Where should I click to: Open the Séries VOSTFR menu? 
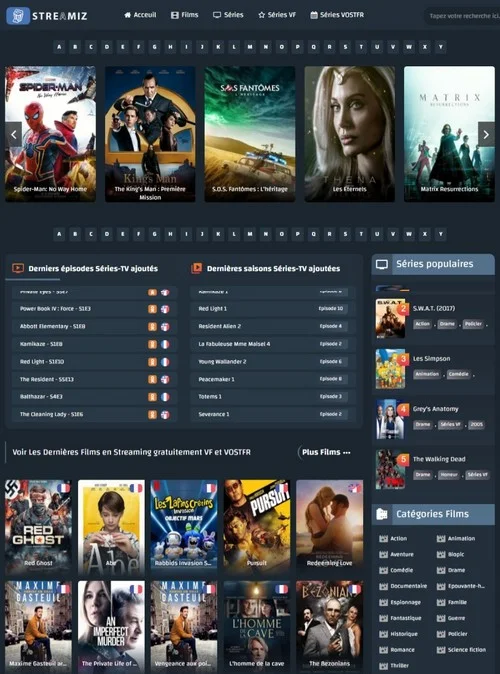(337, 15)
